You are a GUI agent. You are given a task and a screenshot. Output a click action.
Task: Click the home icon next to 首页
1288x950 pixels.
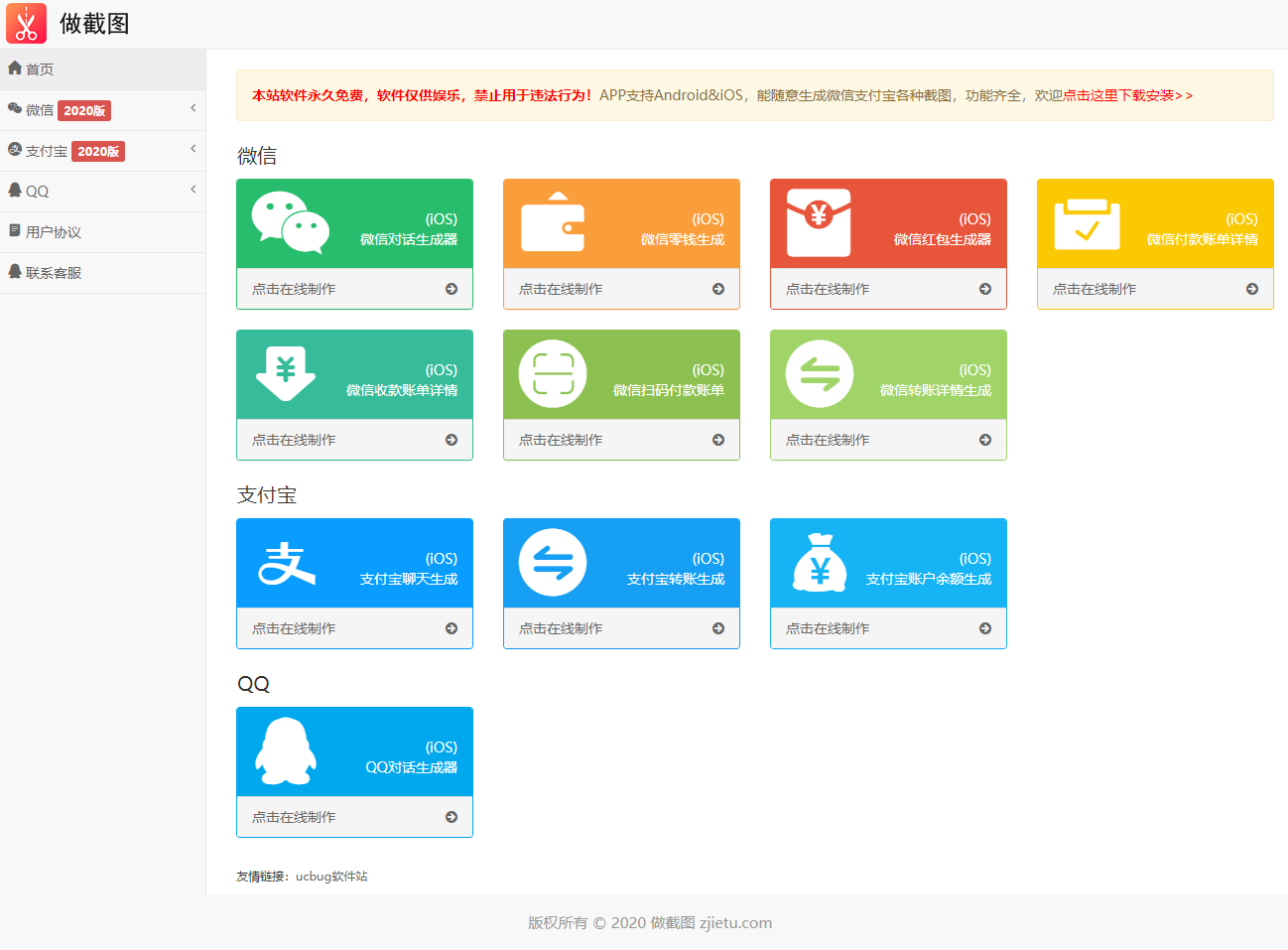coord(15,68)
